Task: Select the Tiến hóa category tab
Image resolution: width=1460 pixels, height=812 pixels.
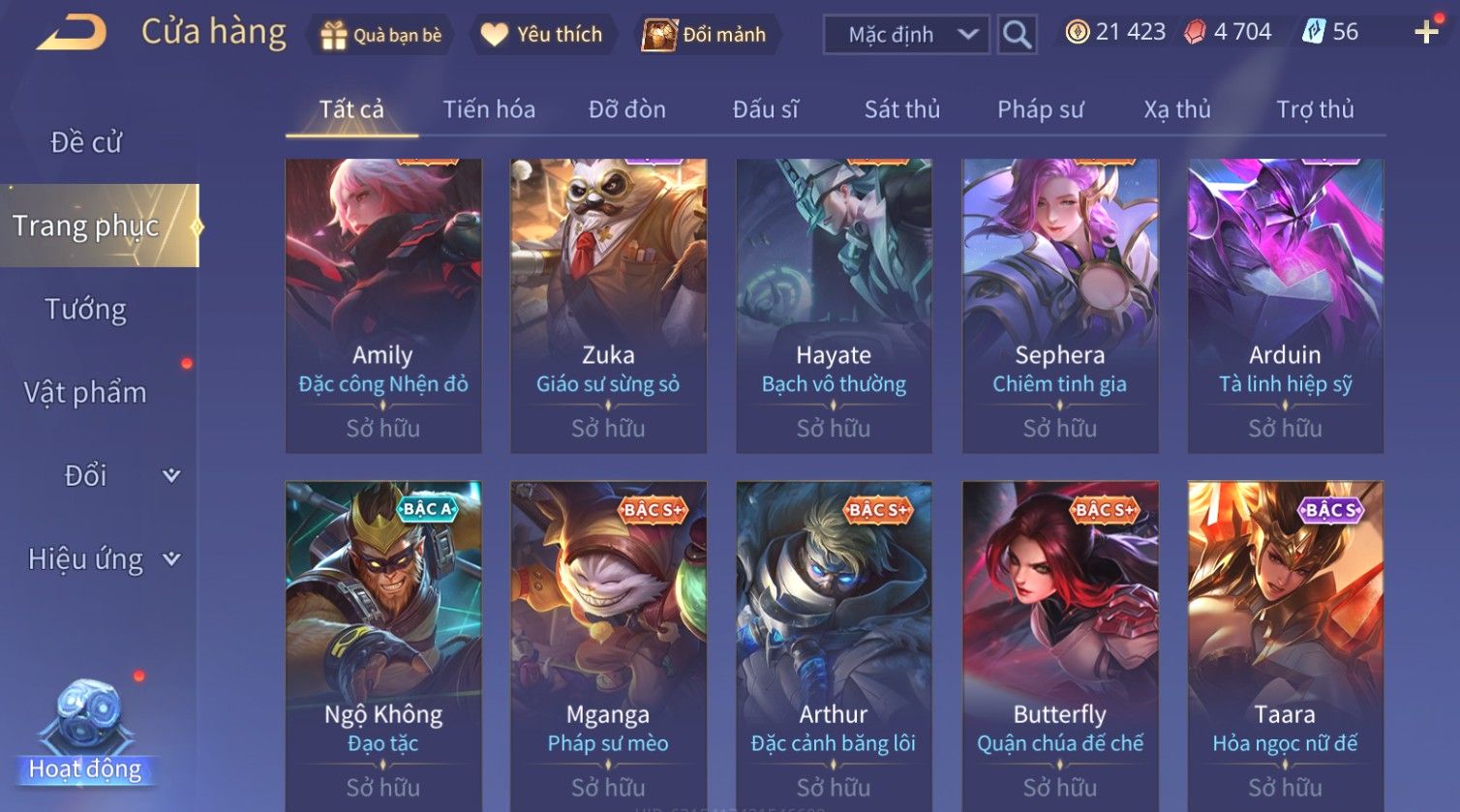Action: pos(489,109)
